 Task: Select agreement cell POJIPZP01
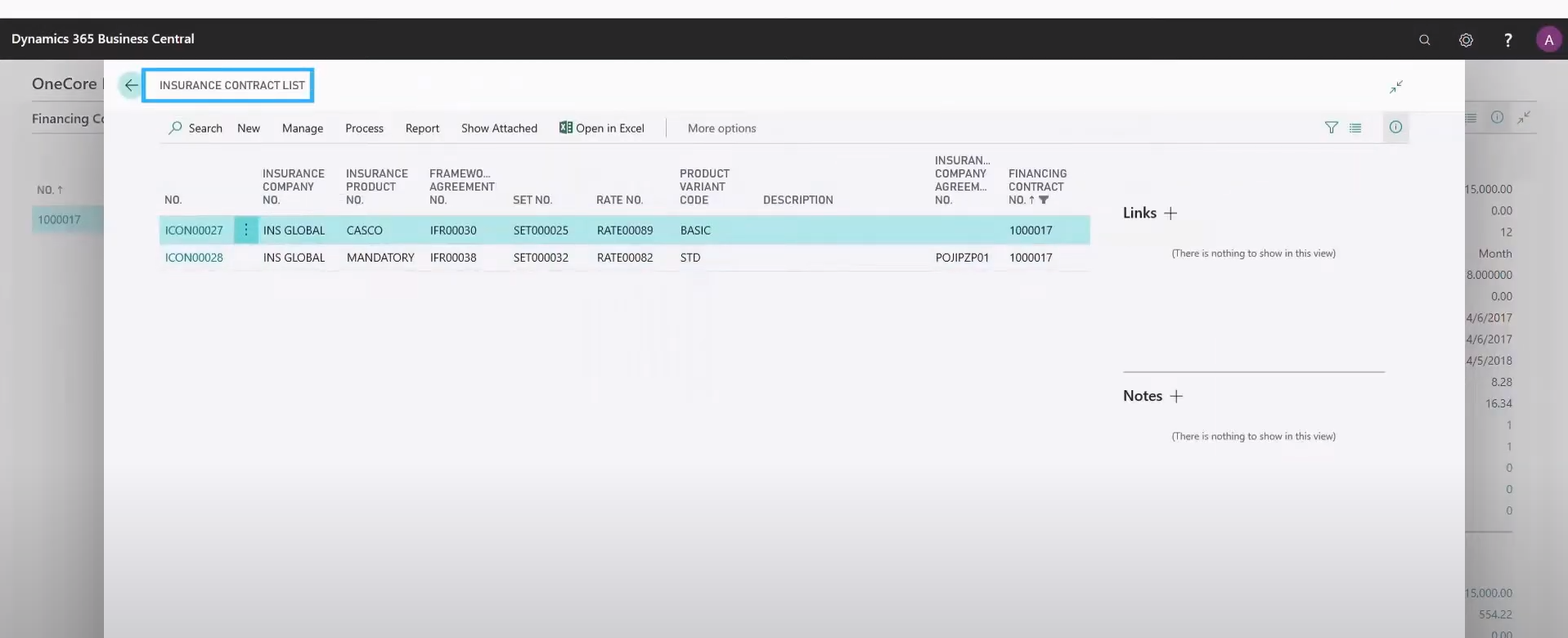[x=962, y=258]
